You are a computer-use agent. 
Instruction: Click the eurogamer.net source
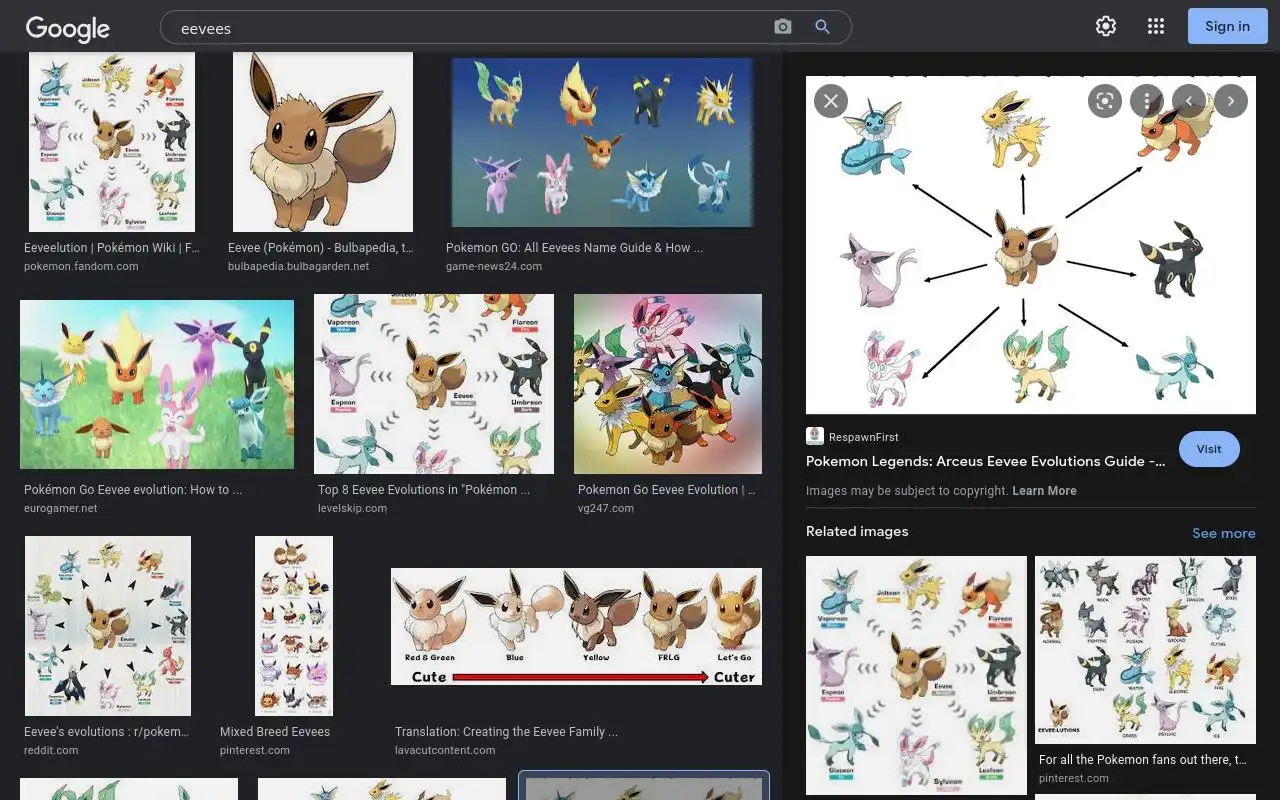coord(61,508)
